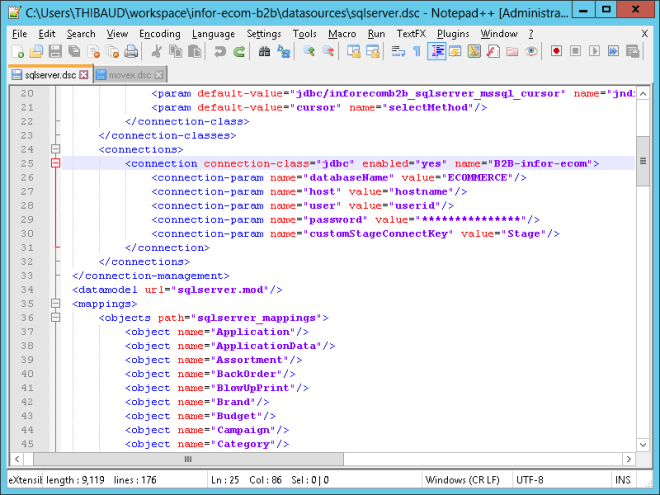Open the Encoding menu

[159, 33]
